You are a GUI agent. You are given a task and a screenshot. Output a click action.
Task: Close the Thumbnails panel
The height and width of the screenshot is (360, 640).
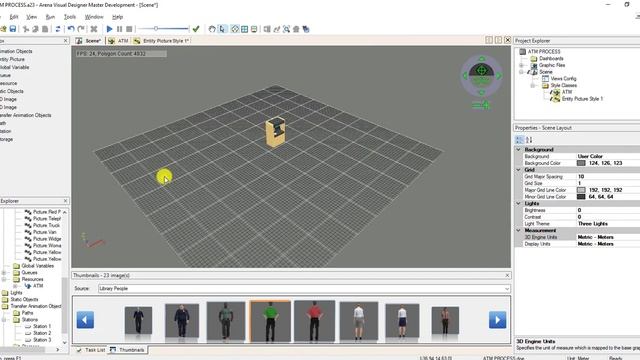point(507,276)
